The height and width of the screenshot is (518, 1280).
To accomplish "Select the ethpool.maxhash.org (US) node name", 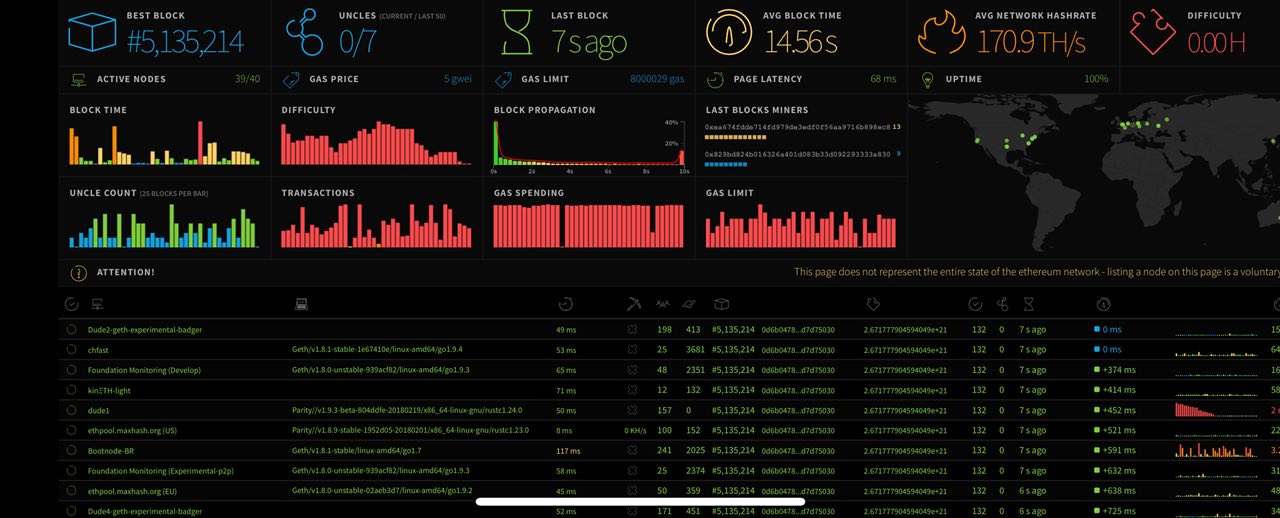I will 132,430.
